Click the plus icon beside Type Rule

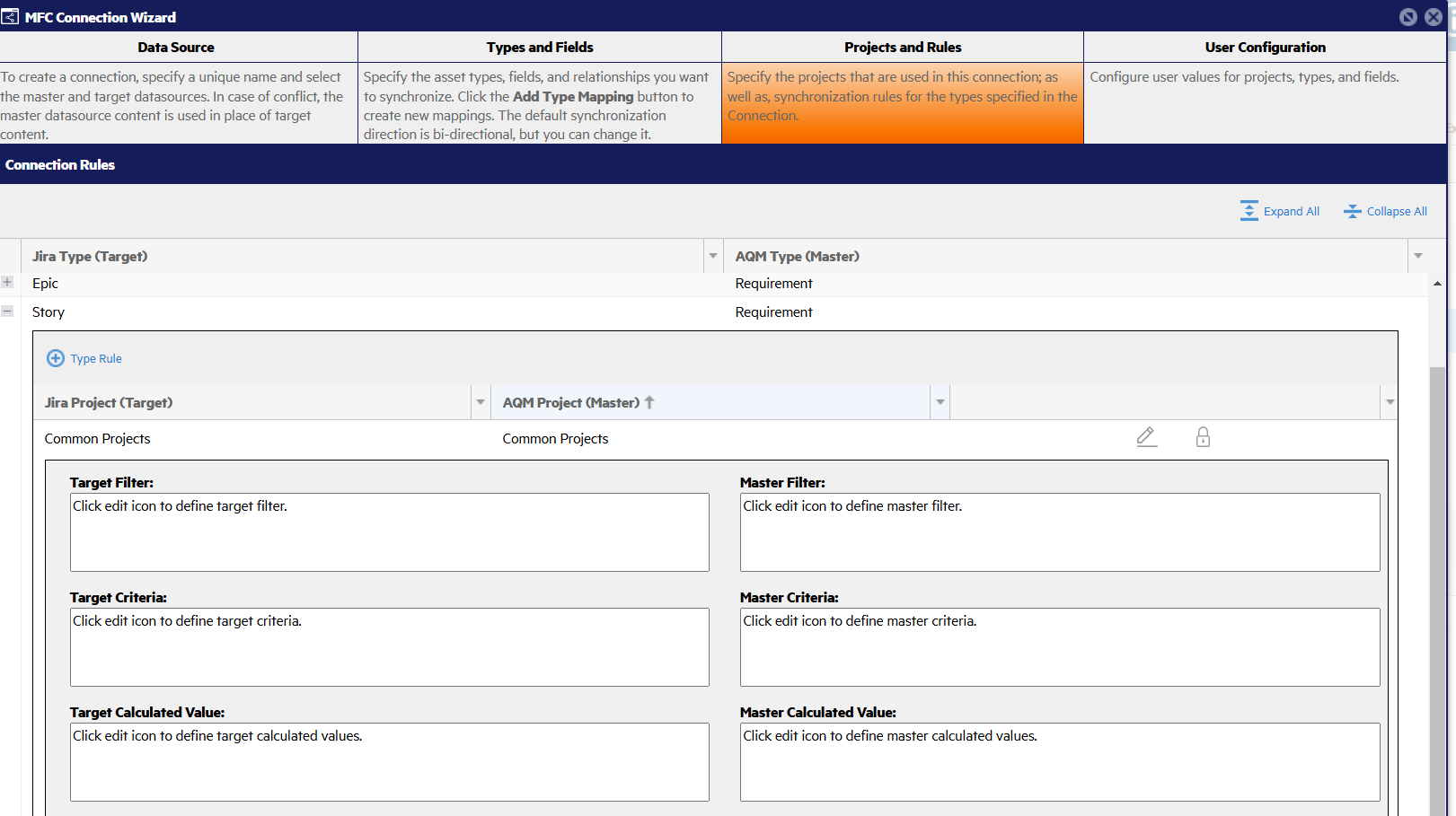[x=55, y=357]
